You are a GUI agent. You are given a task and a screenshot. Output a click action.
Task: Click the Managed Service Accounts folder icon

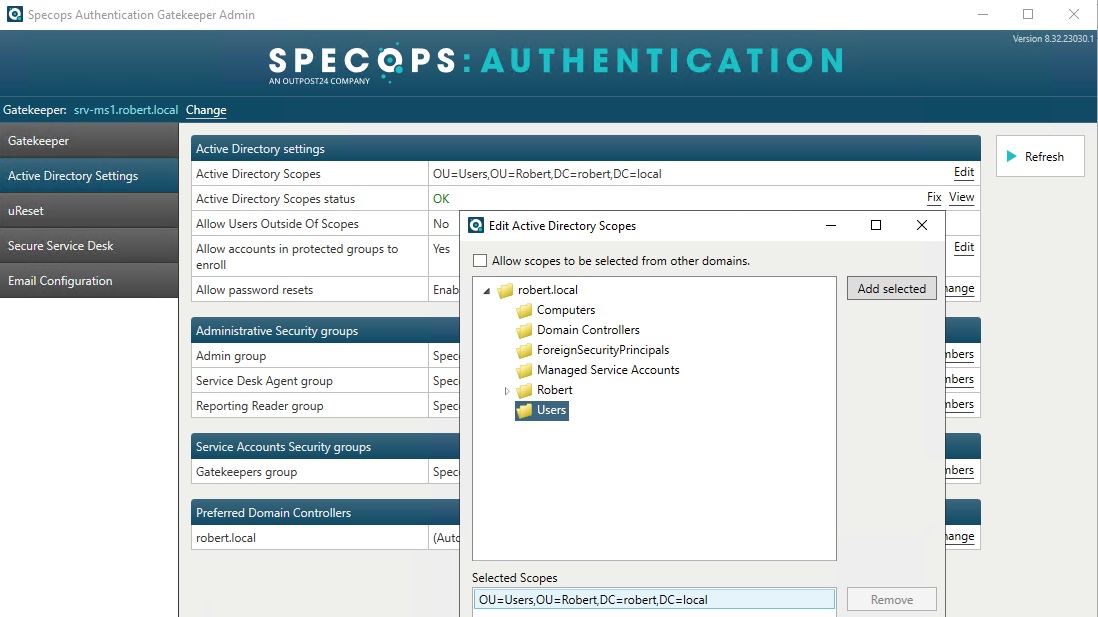tap(524, 370)
